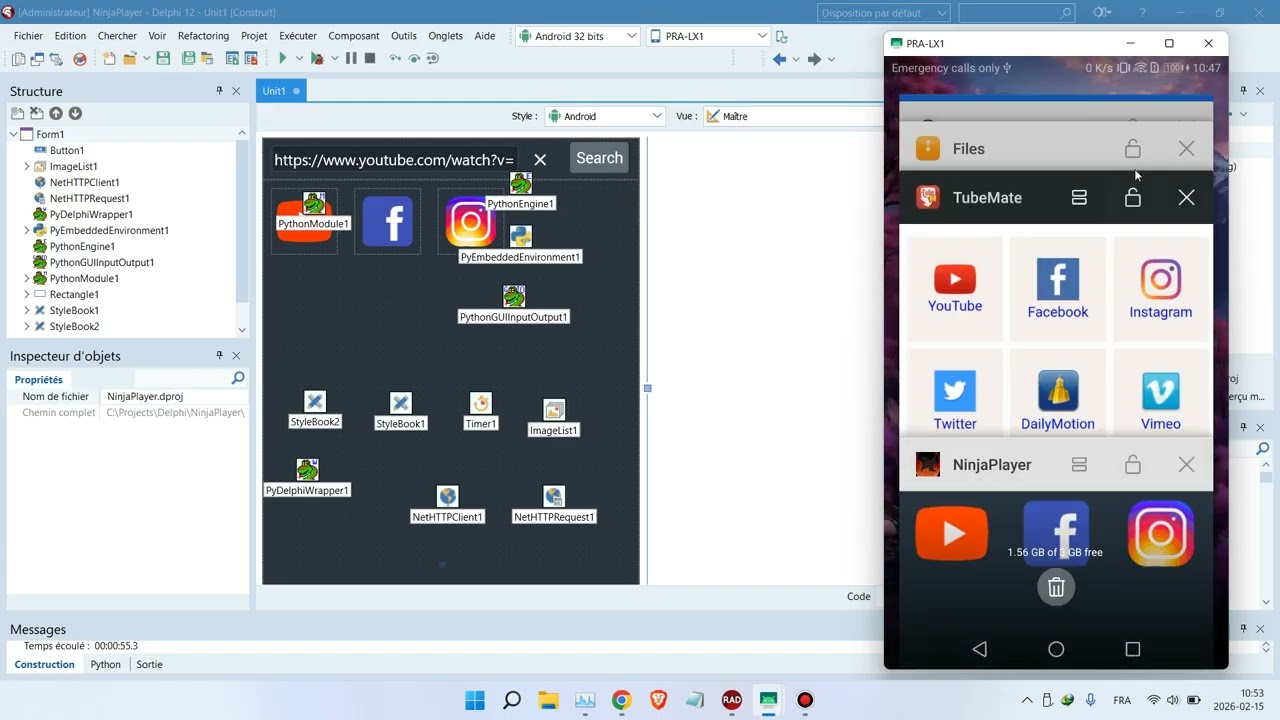
Task: Open Vimeo in TubeMate app
Action: pos(1161,401)
